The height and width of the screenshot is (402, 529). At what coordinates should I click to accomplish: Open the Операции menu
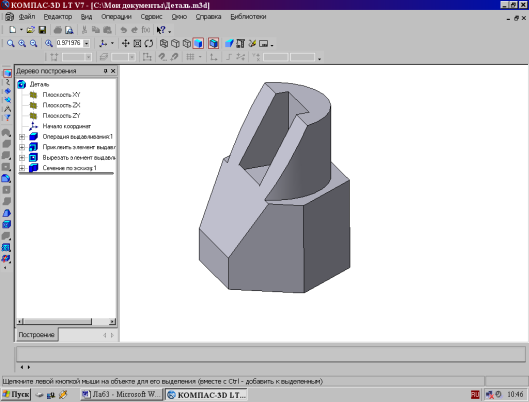coord(116,17)
